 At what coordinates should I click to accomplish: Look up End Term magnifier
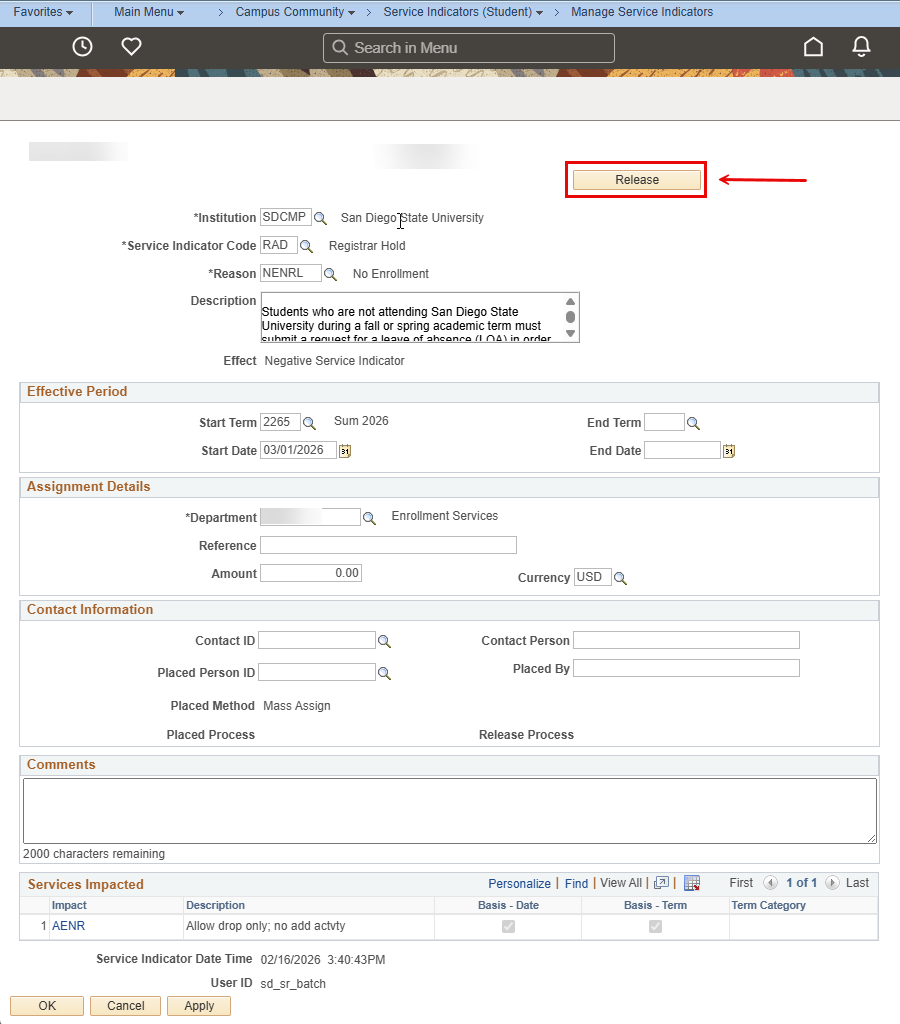pyautogui.click(x=694, y=423)
